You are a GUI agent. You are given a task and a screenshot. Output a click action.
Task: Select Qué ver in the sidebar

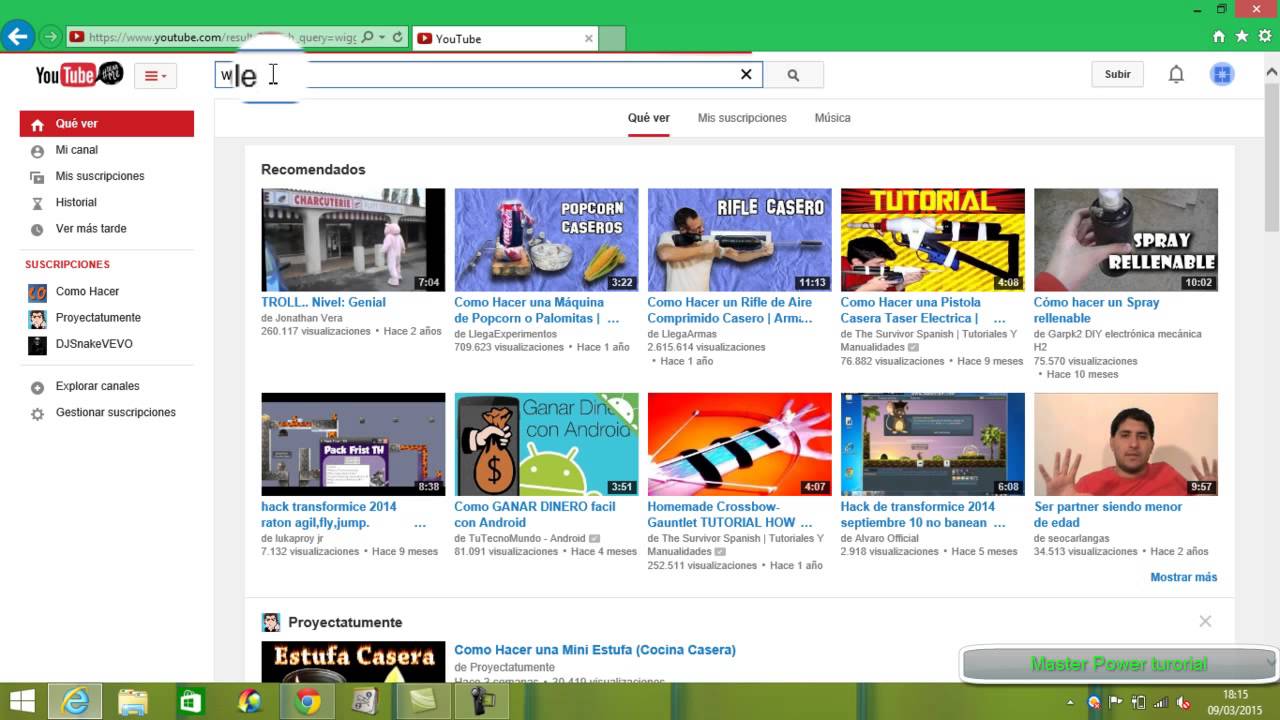click(x=107, y=124)
